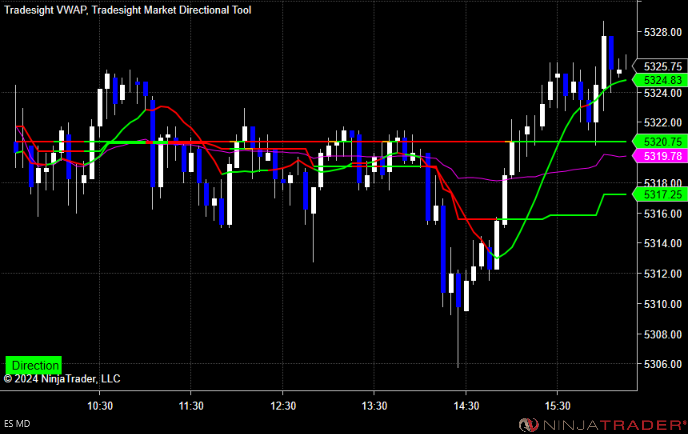Click the 5324.00 price axis label
This screenshot has width=688, height=434.
tap(663, 93)
